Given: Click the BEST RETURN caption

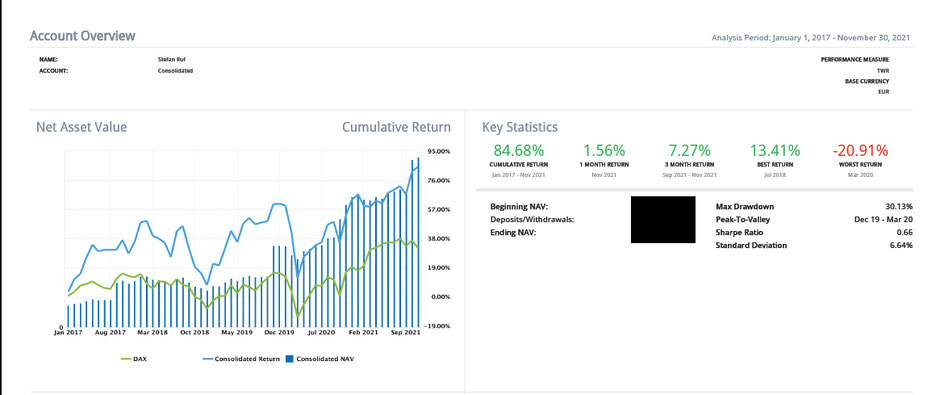Looking at the screenshot, I should 775,164.
